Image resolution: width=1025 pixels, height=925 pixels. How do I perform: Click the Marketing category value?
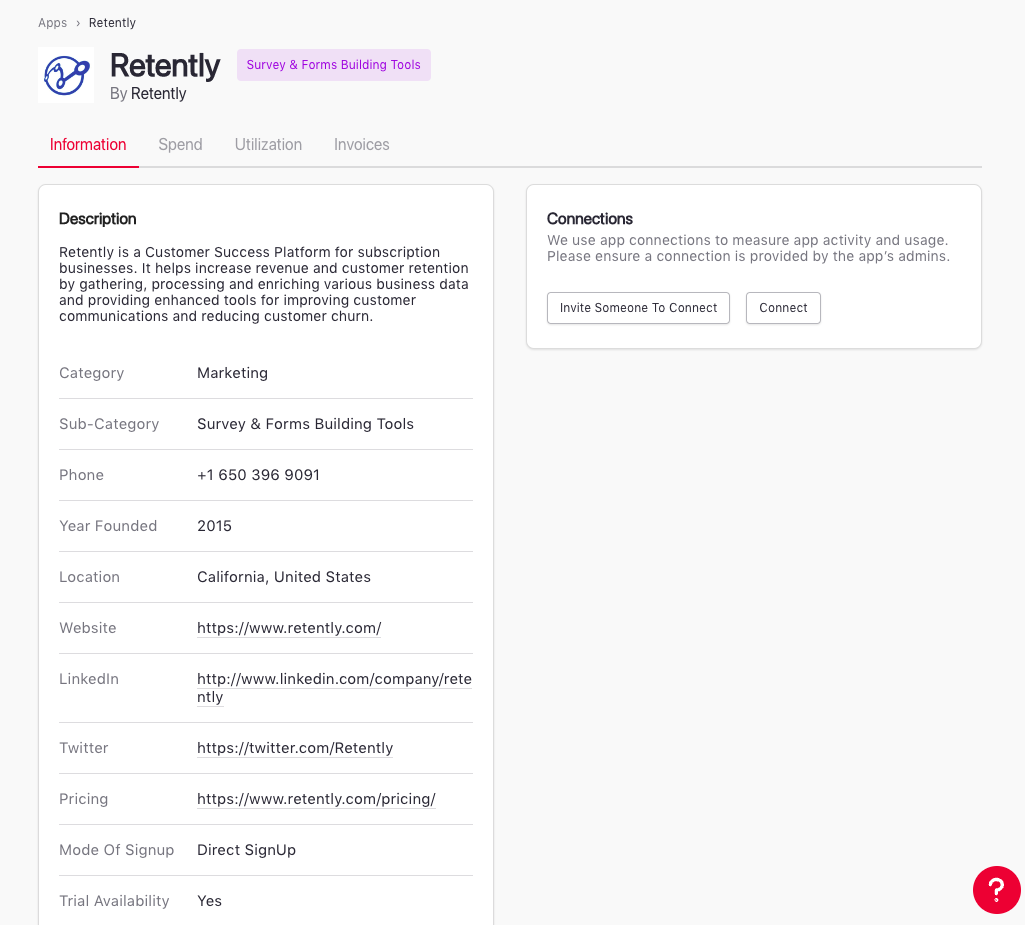pyautogui.click(x=233, y=373)
